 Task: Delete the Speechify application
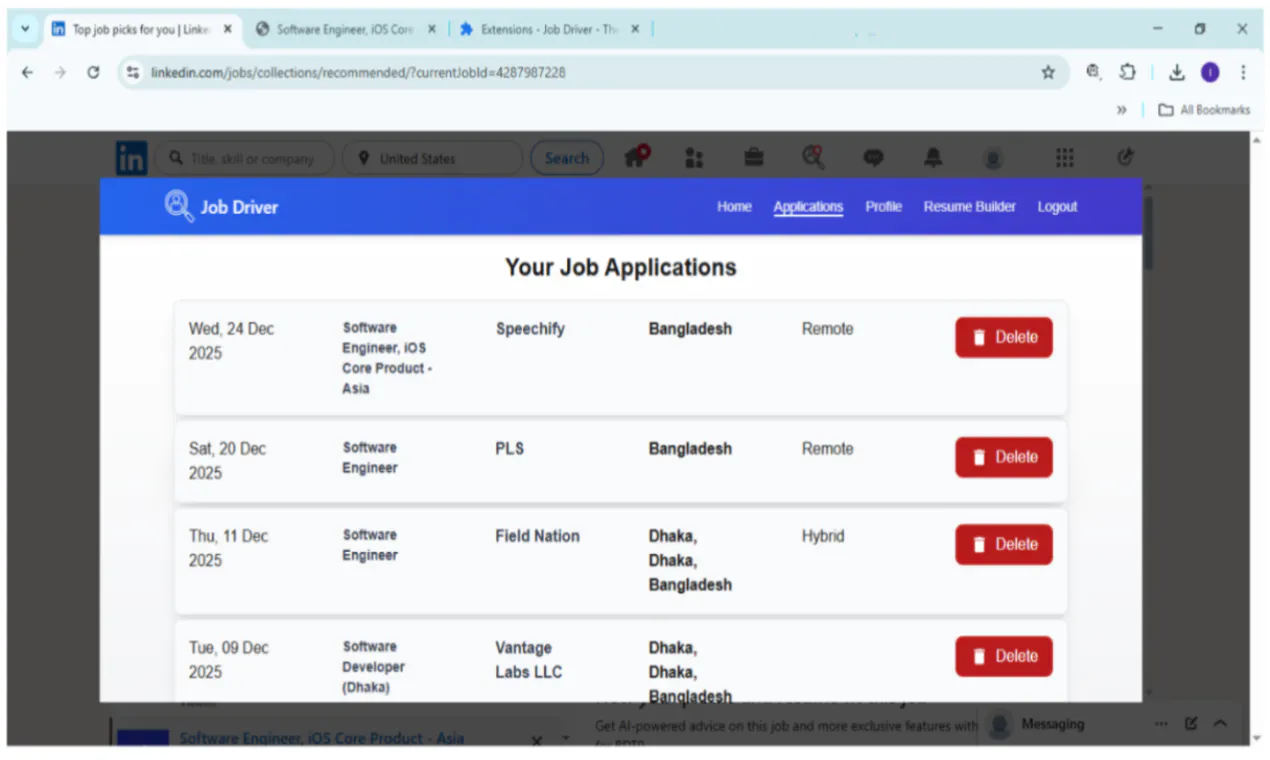point(1004,337)
